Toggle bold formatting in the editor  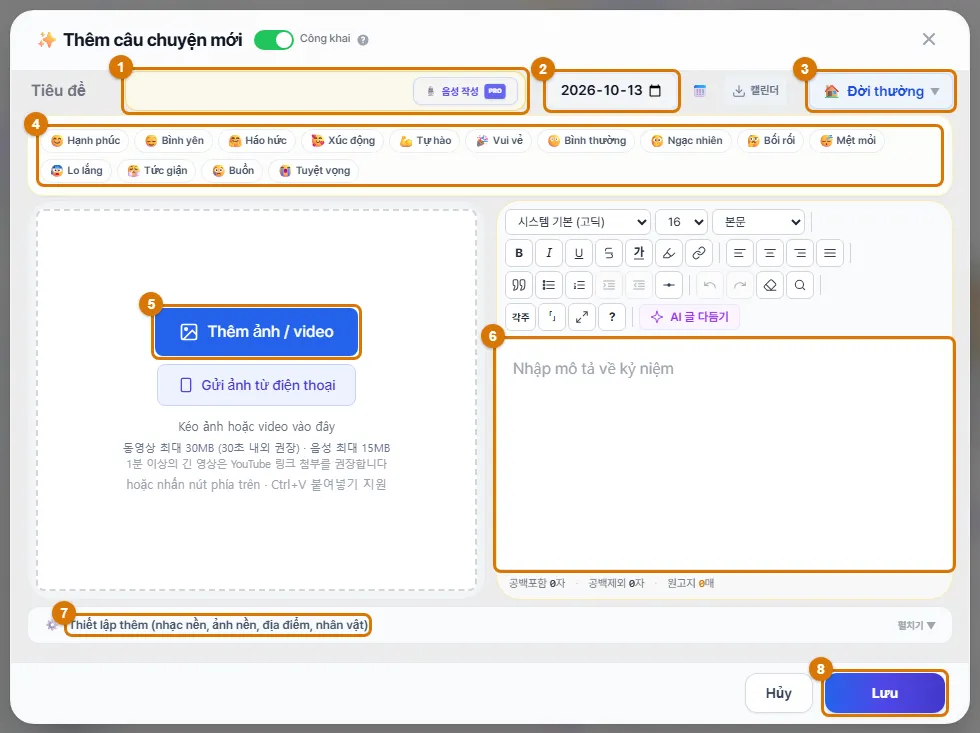click(519, 253)
